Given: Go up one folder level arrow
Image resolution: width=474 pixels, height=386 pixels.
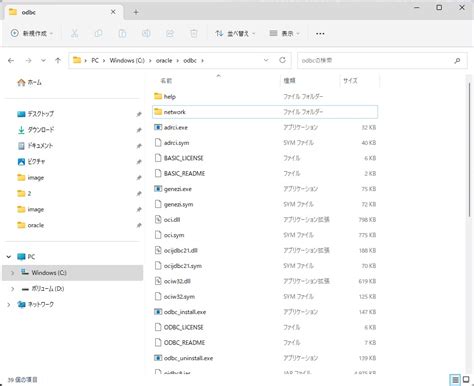Looking at the screenshot, I should [x=58, y=60].
